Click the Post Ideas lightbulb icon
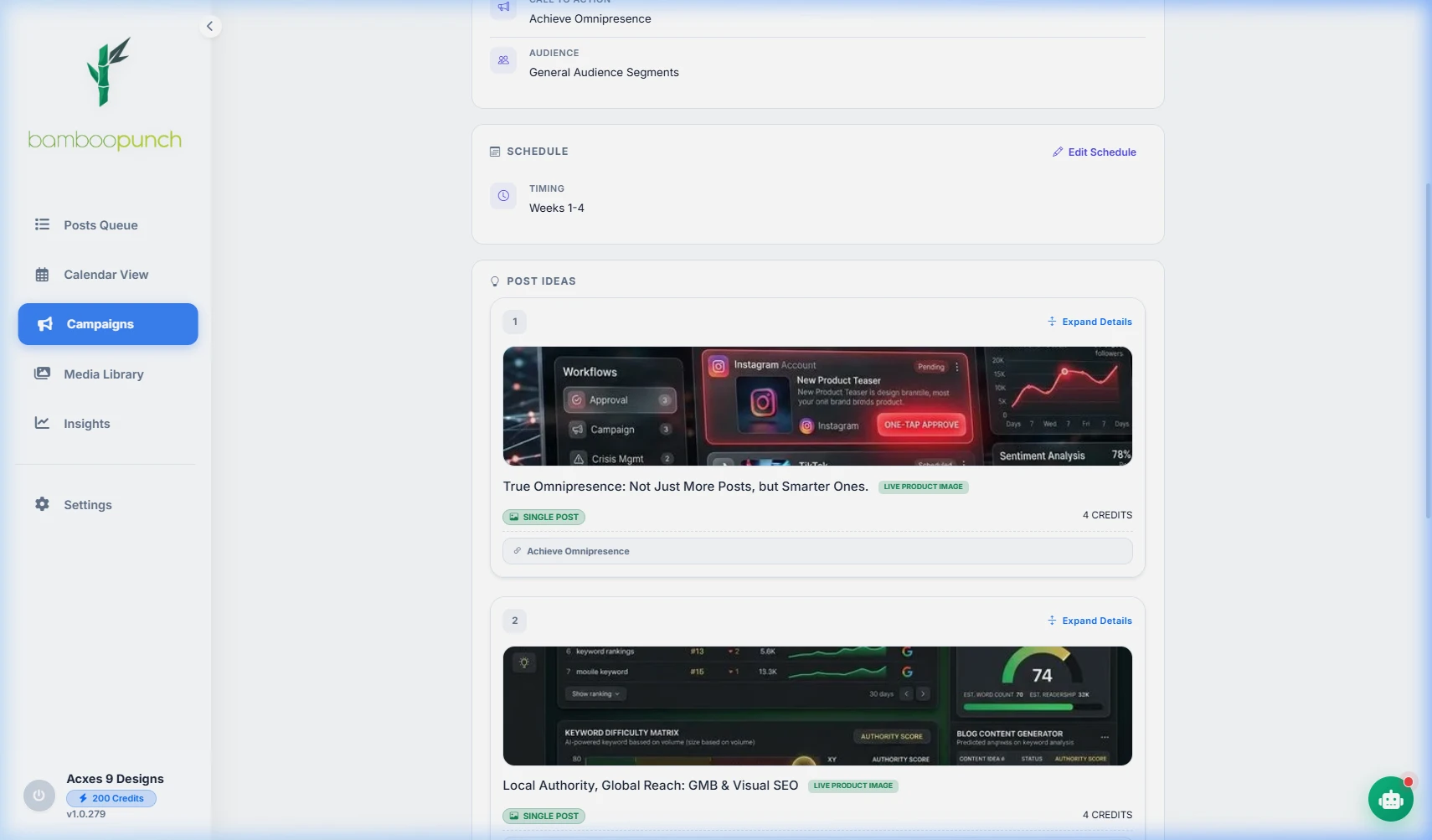The width and height of the screenshot is (1432, 840). 495,281
